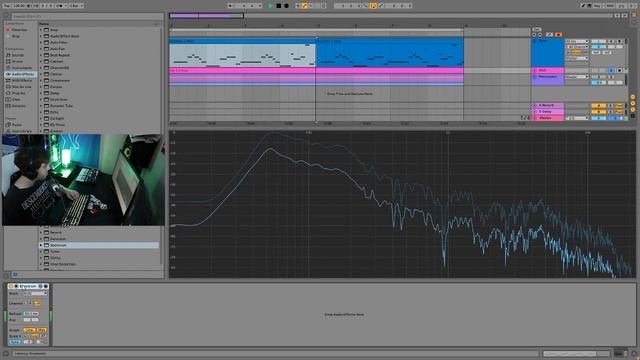
Task: Select Favorites in the Collections list
Action: coord(19,30)
